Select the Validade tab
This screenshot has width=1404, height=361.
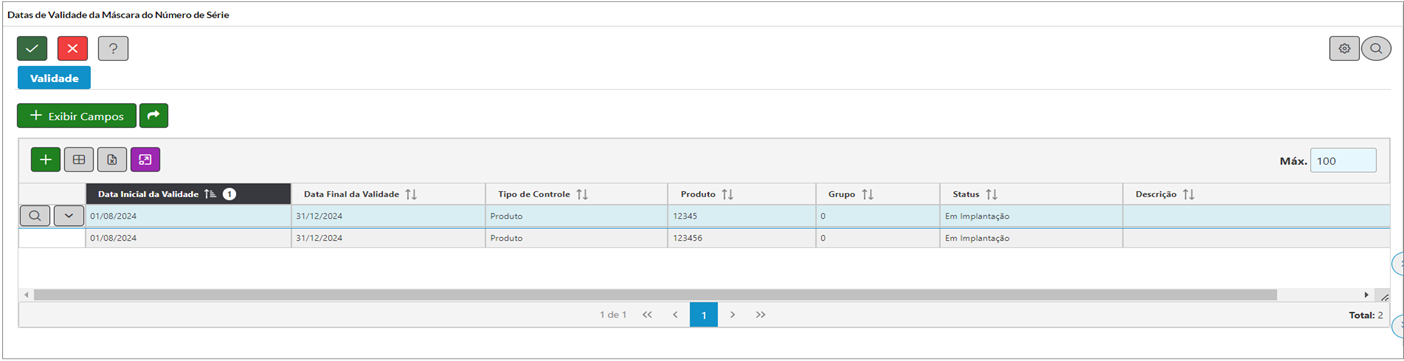coord(54,78)
